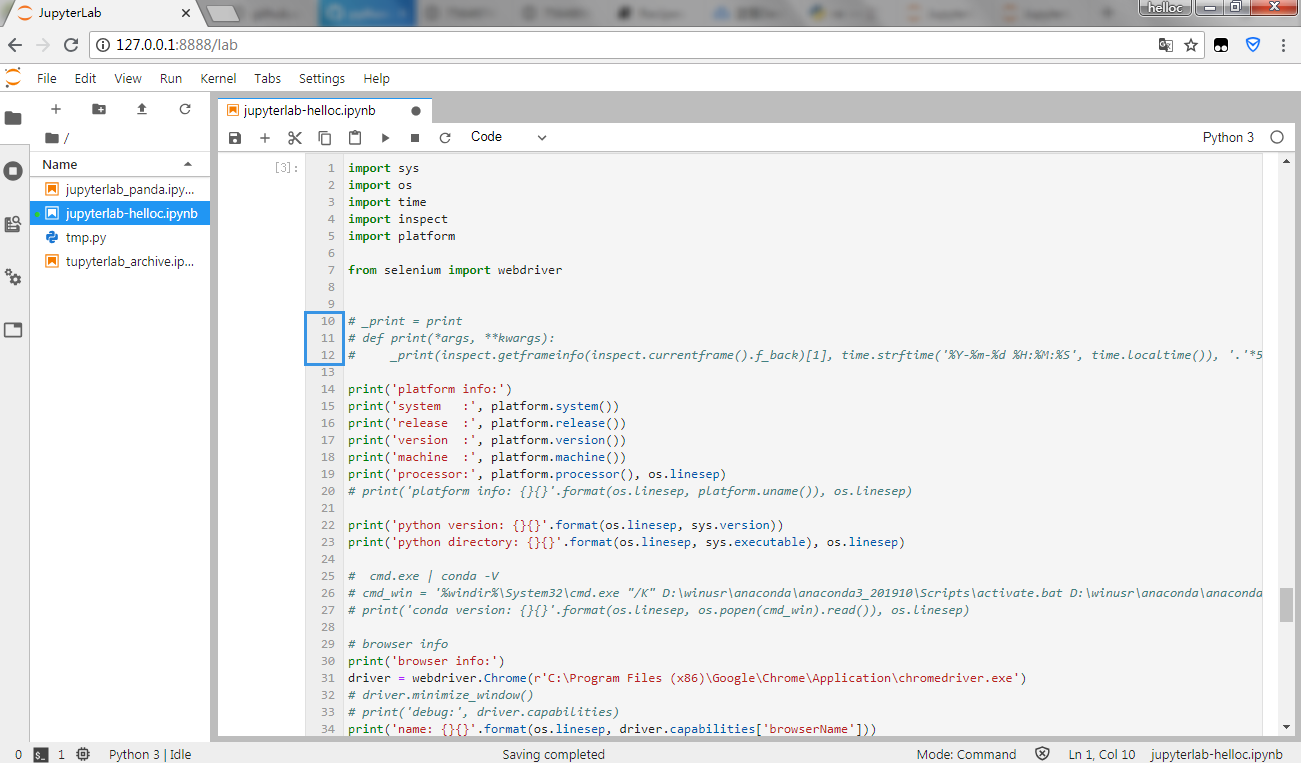Image resolution: width=1301 pixels, height=763 pixels.
Task: Interrupt the kernel with stop icon
Action: pyautogui.click(x=415, y=138)
